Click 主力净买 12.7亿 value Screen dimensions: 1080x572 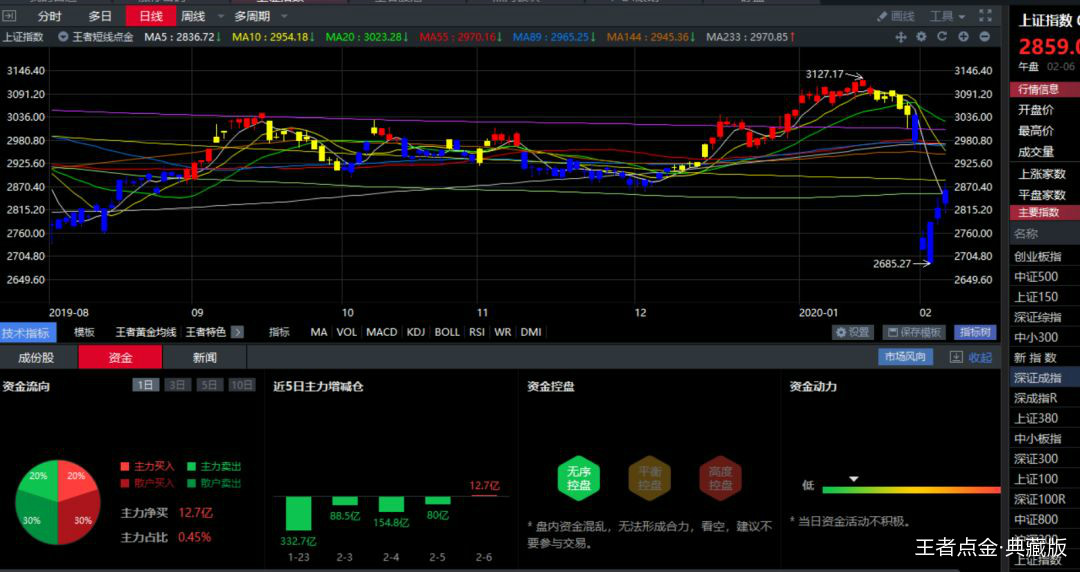tap(196, 513)
